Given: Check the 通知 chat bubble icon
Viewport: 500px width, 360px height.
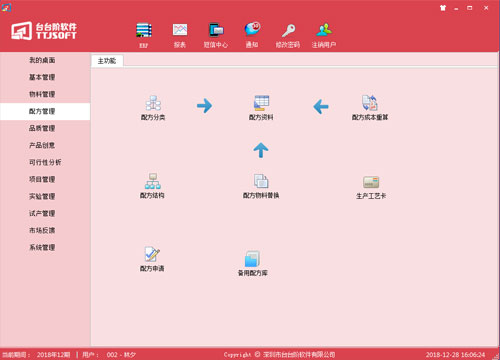Looking at the screenshot, I should 252,29.
